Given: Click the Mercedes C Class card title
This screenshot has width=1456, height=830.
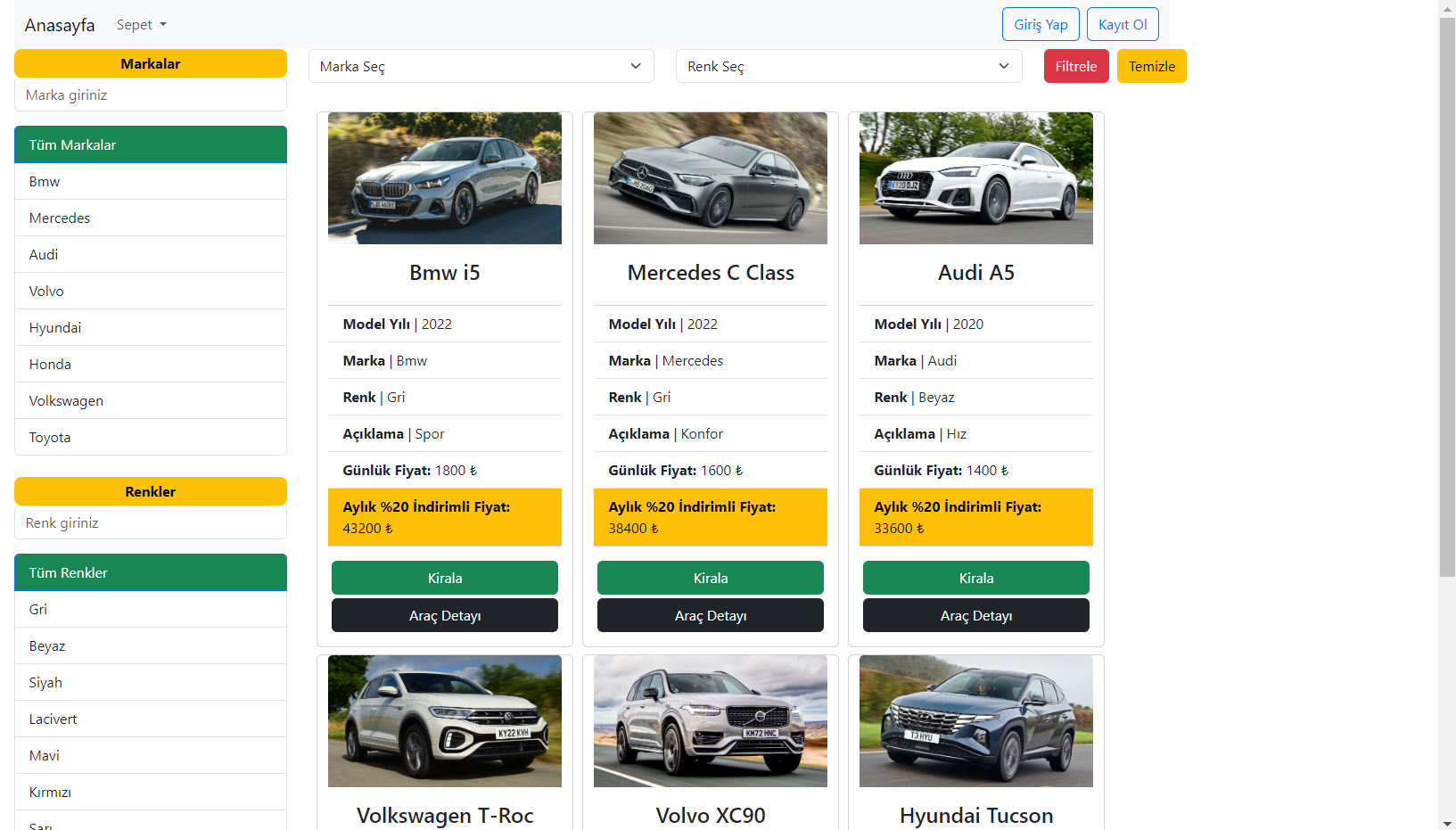Looking at the screenshot, I should point(711,273).
